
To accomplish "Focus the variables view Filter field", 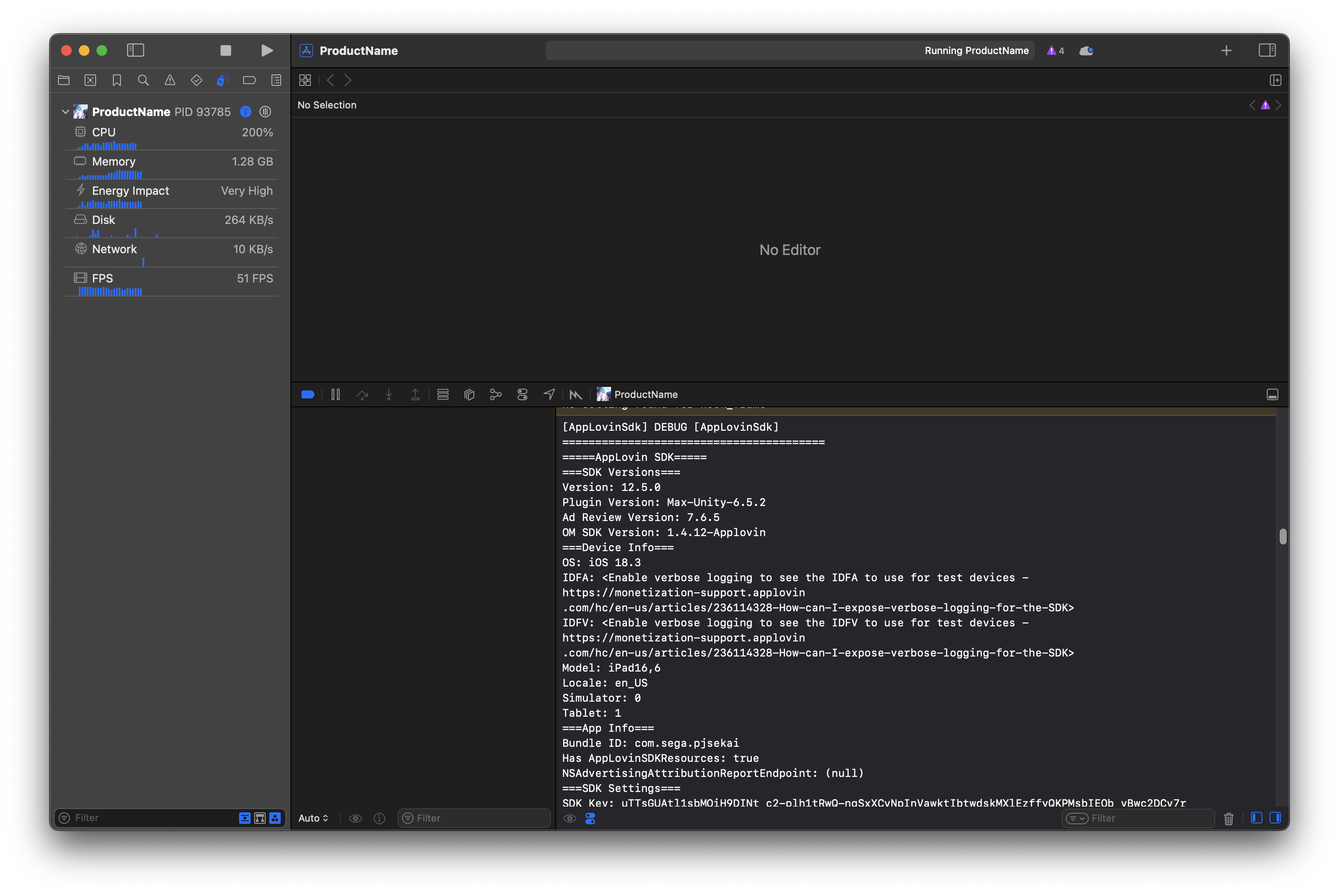I will pyautogui.click(x=474, y=818).
